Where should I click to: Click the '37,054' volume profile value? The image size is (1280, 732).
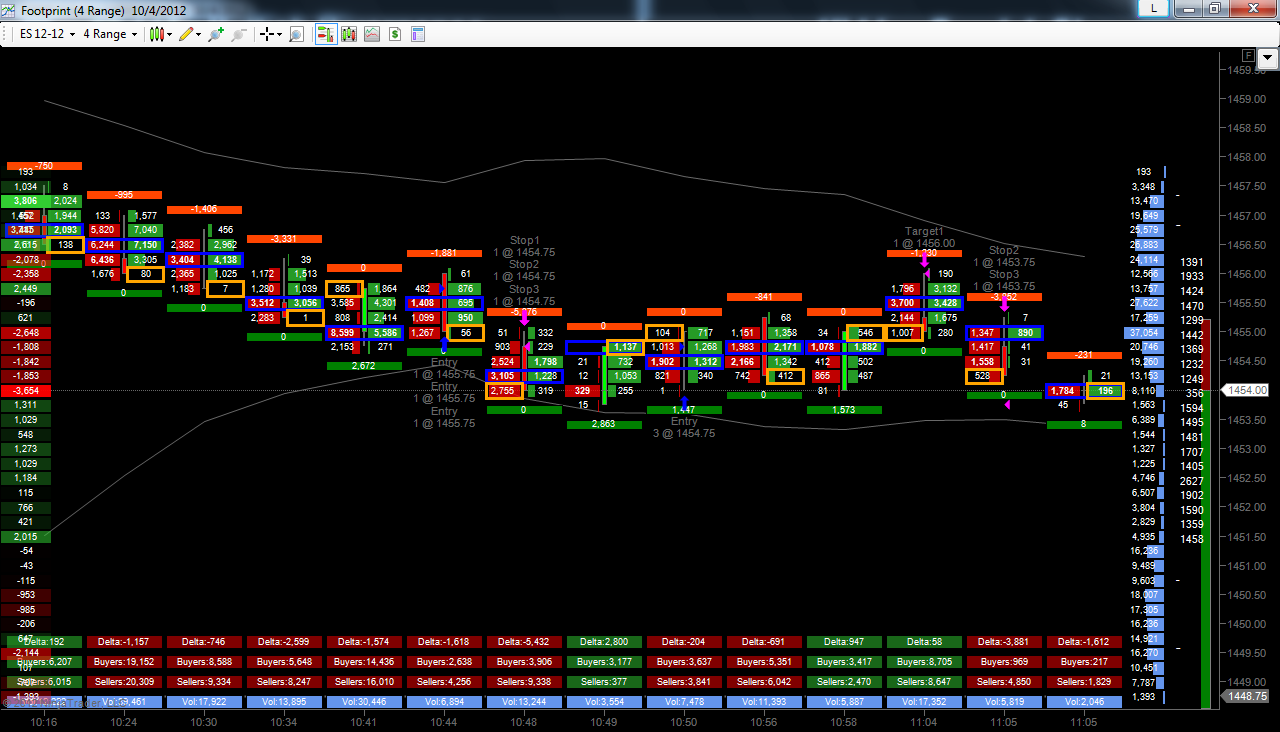click(x=1142, y=332)
